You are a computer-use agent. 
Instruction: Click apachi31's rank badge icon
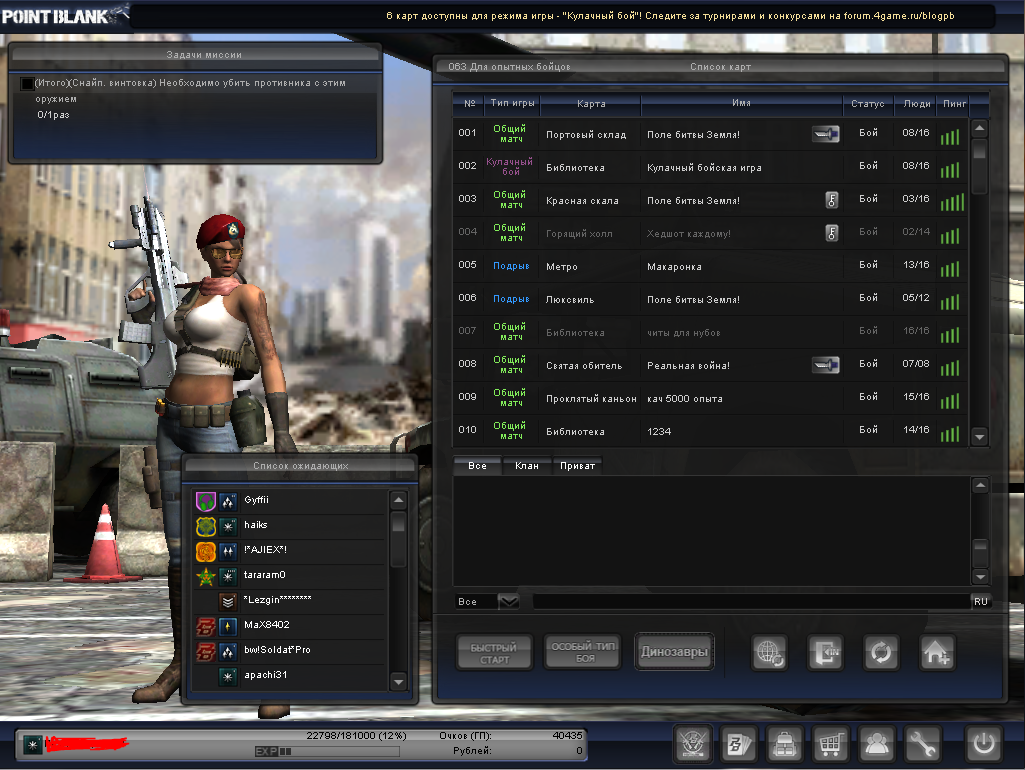tap(227, 677)
